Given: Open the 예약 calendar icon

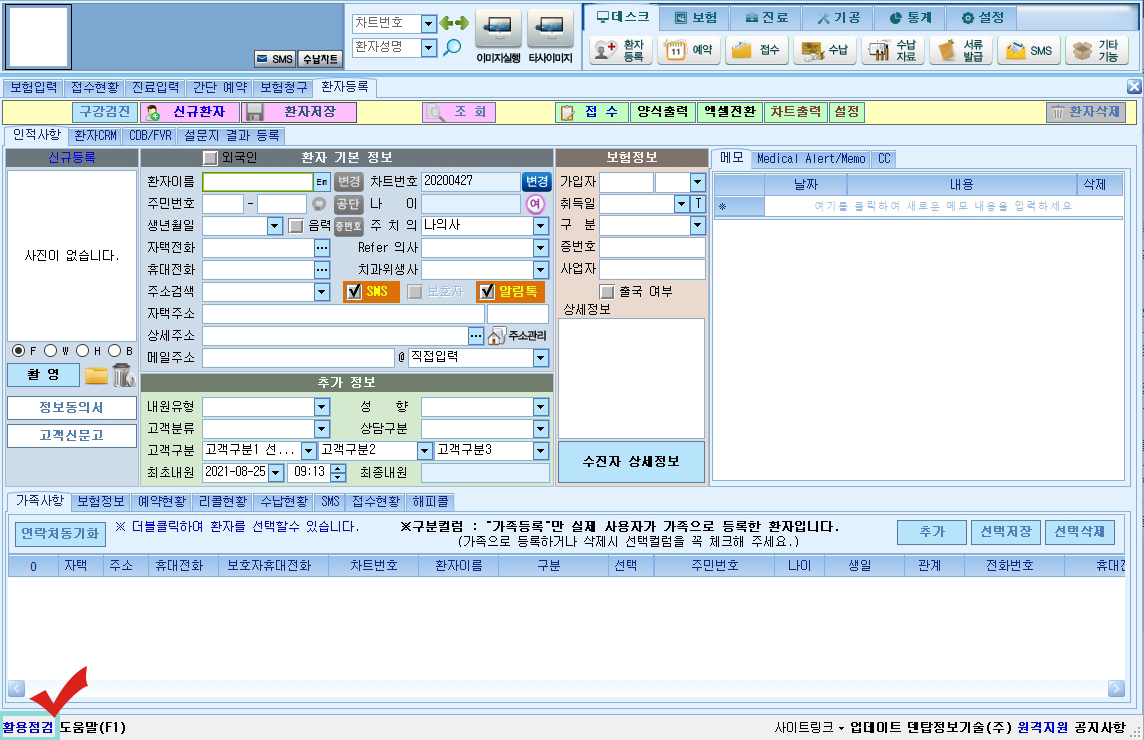Looking at the screenshot, I should click(687, 50).
